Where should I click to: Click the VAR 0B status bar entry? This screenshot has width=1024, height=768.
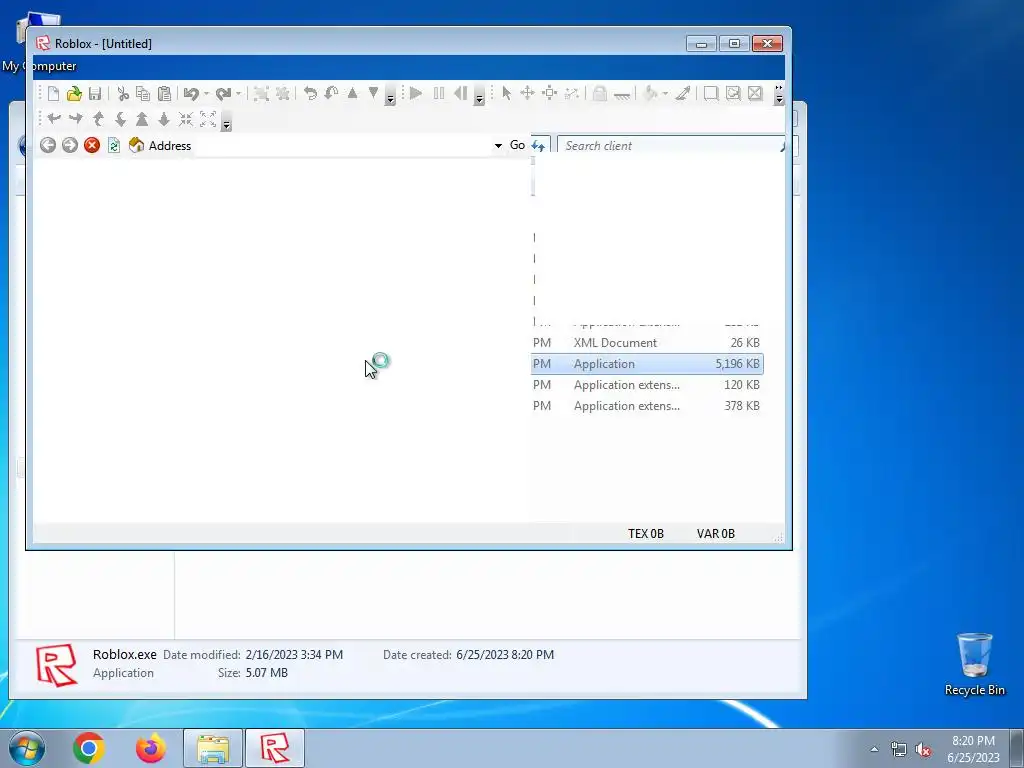[x=716, y=534]
